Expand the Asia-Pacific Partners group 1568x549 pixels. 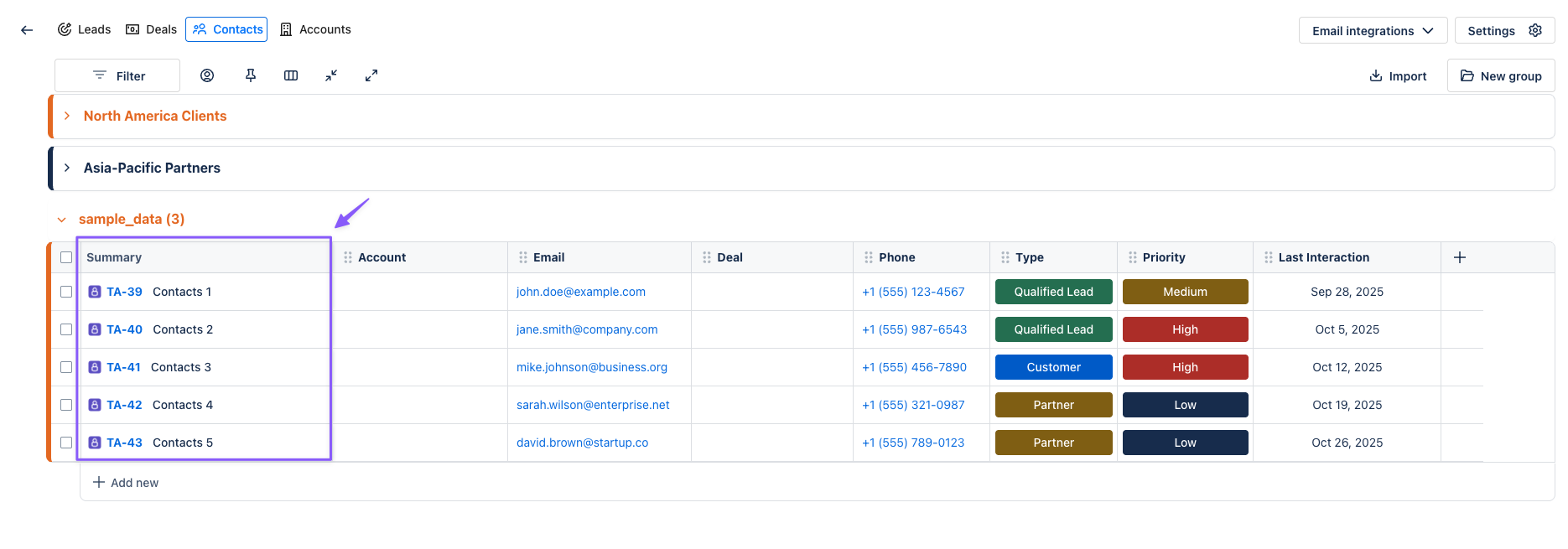pyautogui.click(x=67, y=168)
